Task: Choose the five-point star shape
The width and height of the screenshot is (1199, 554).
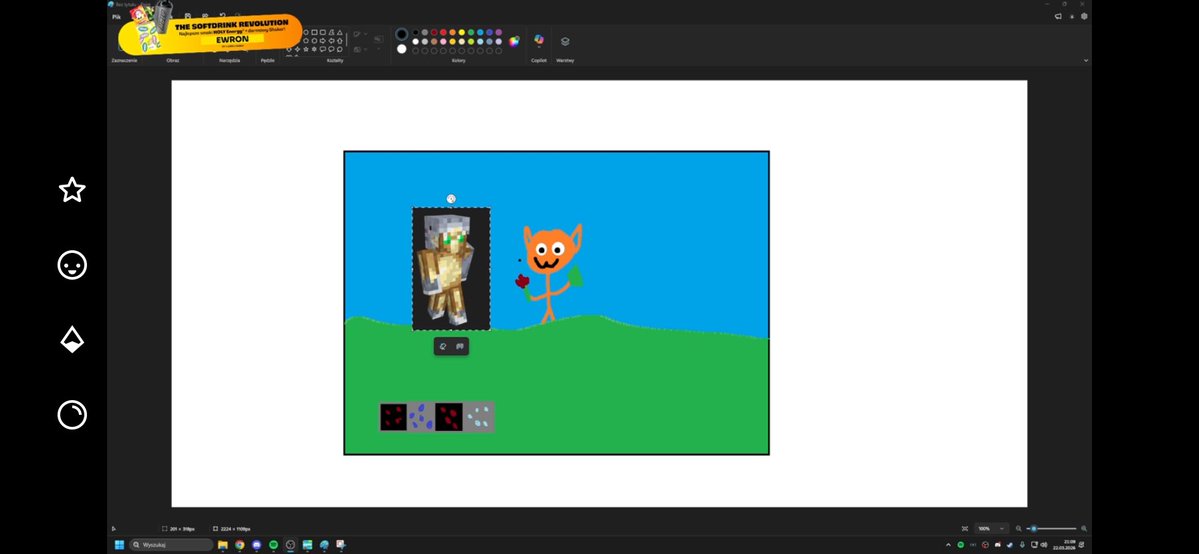Action: 306,49
